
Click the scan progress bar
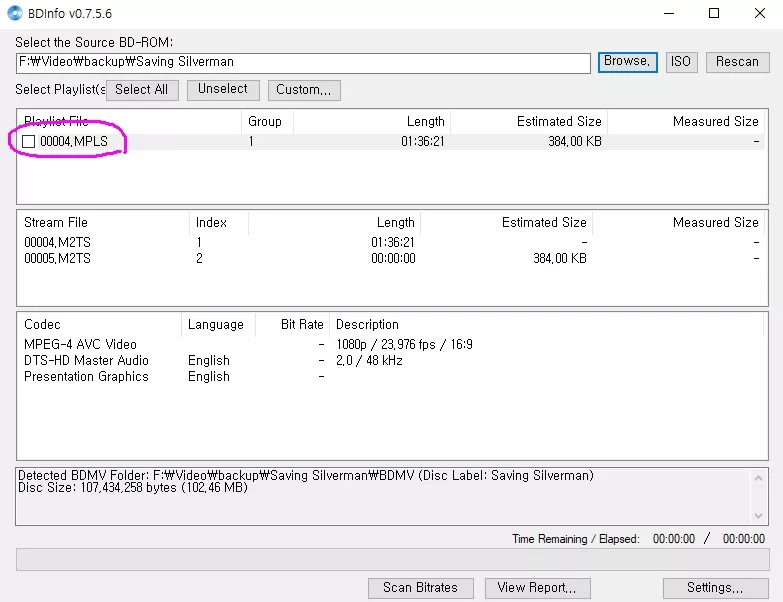392,560
